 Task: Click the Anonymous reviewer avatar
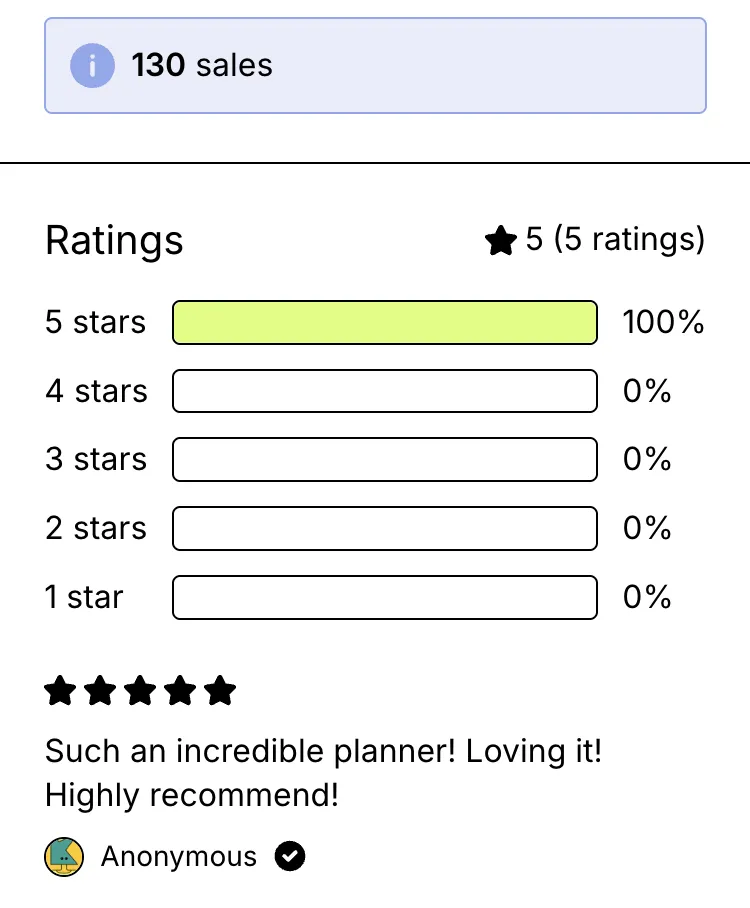coord(64,856)
